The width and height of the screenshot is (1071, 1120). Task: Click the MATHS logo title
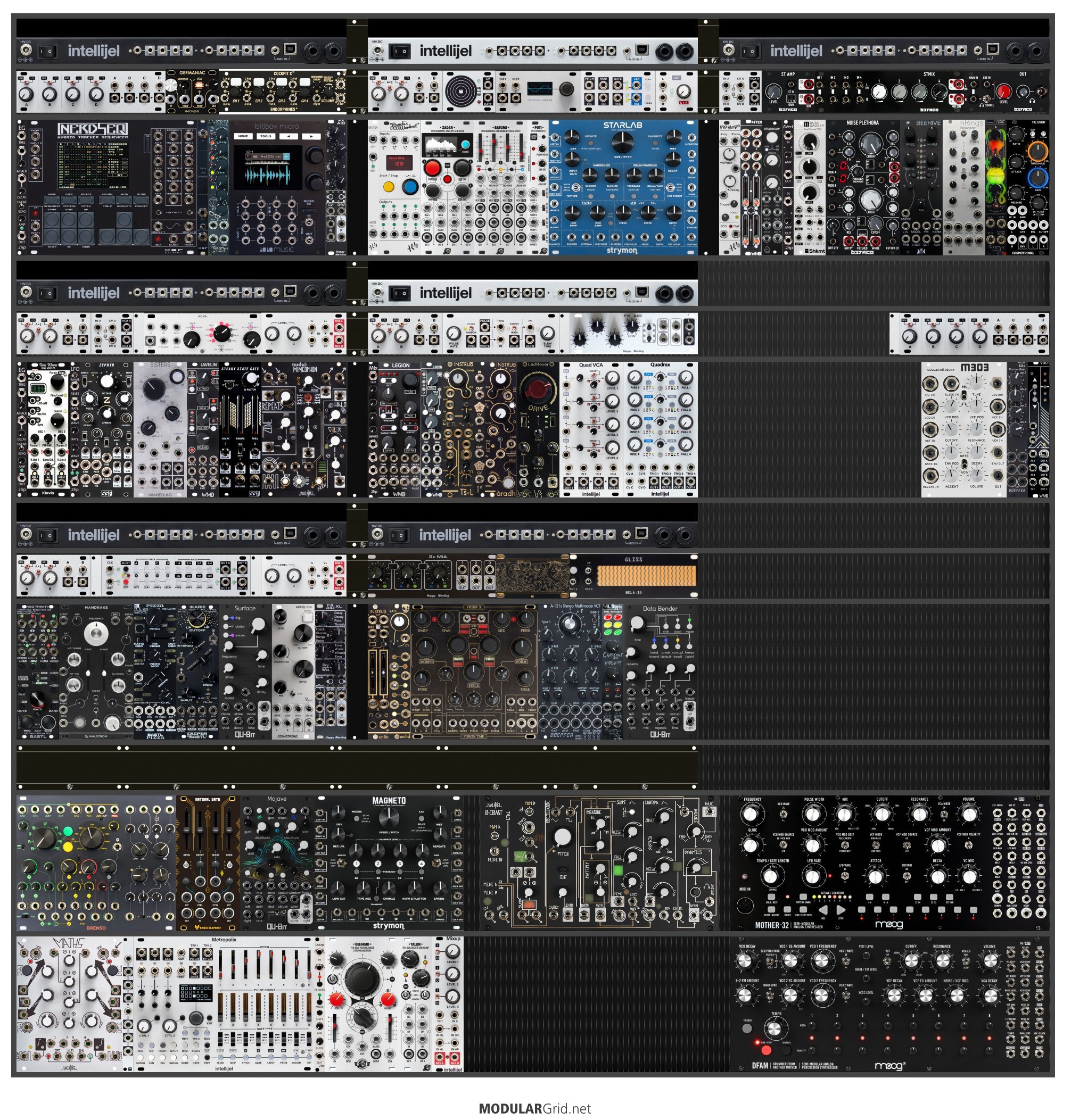(x=69, y=944)
